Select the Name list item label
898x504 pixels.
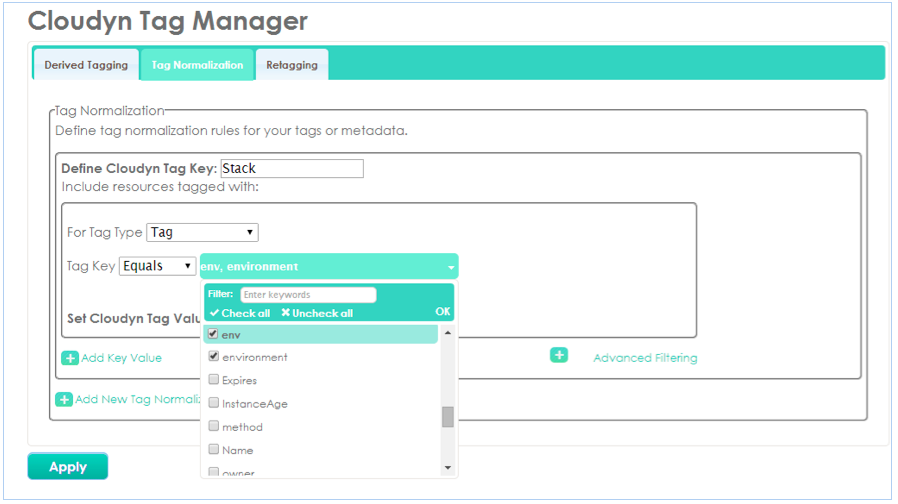238,450
